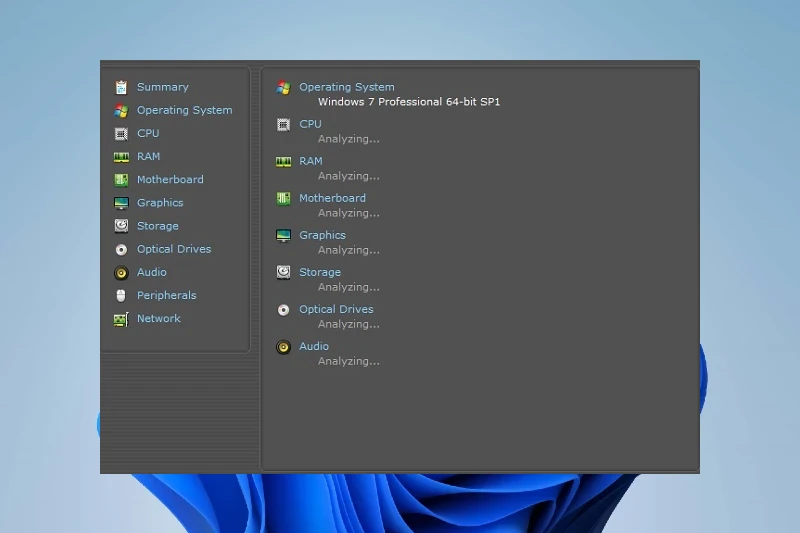Click the Storage hard drive icon in sidebar

[121, 226]
